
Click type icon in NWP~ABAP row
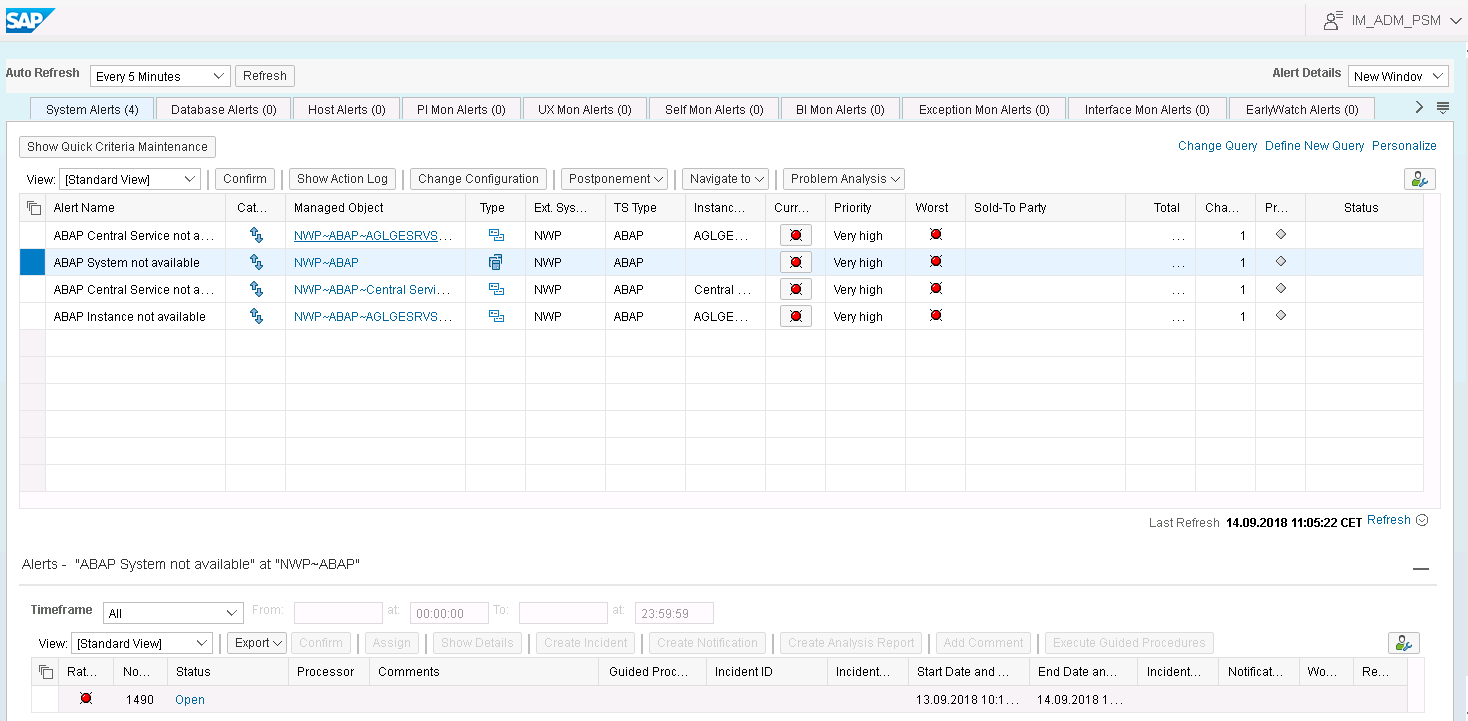click(495, 262)
